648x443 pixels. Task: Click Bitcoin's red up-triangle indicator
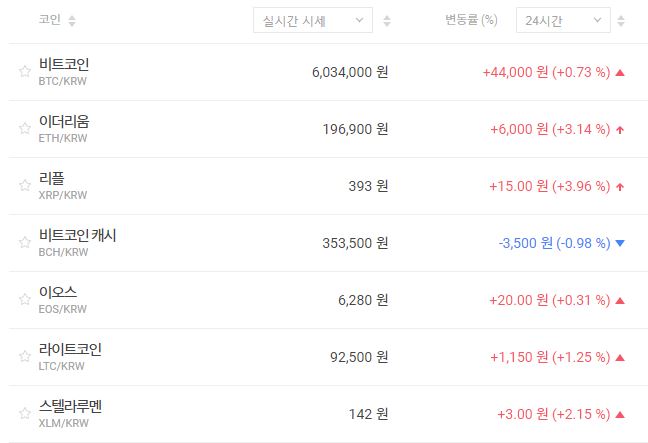pyautogui.click(x=620, y=72)
